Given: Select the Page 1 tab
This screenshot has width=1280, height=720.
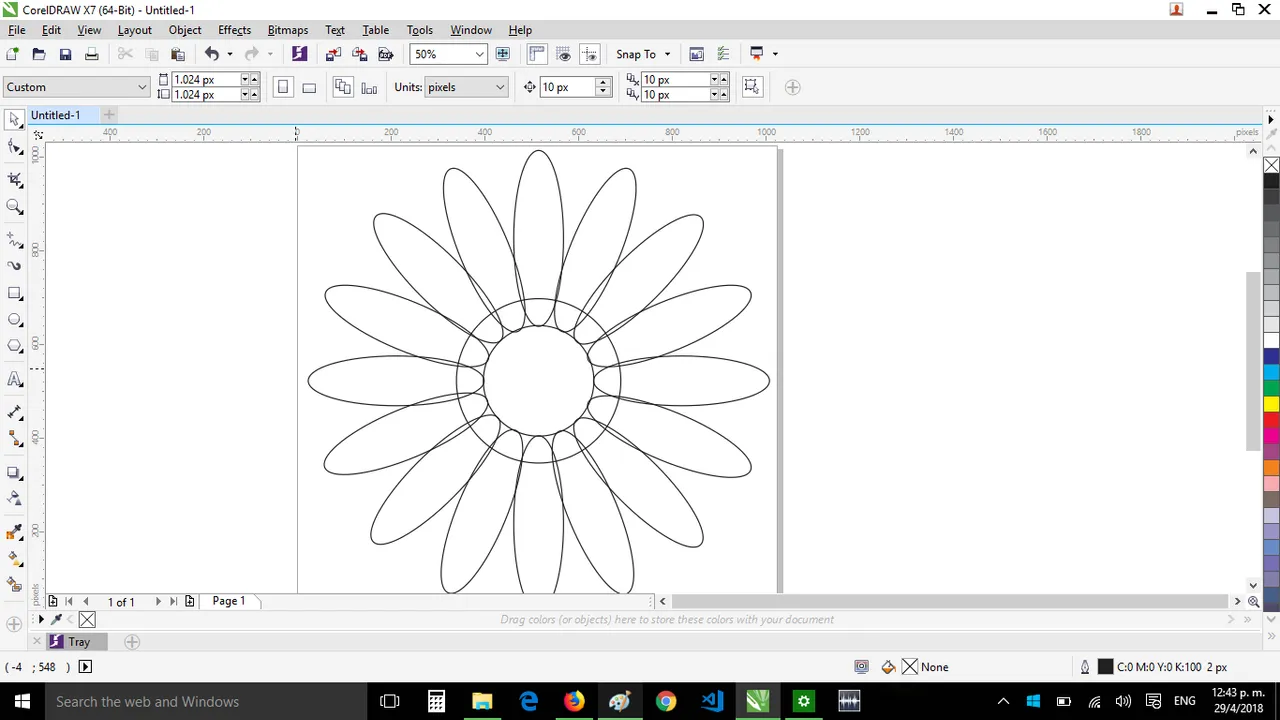Looking at the screenshot, I should [228, 601].
